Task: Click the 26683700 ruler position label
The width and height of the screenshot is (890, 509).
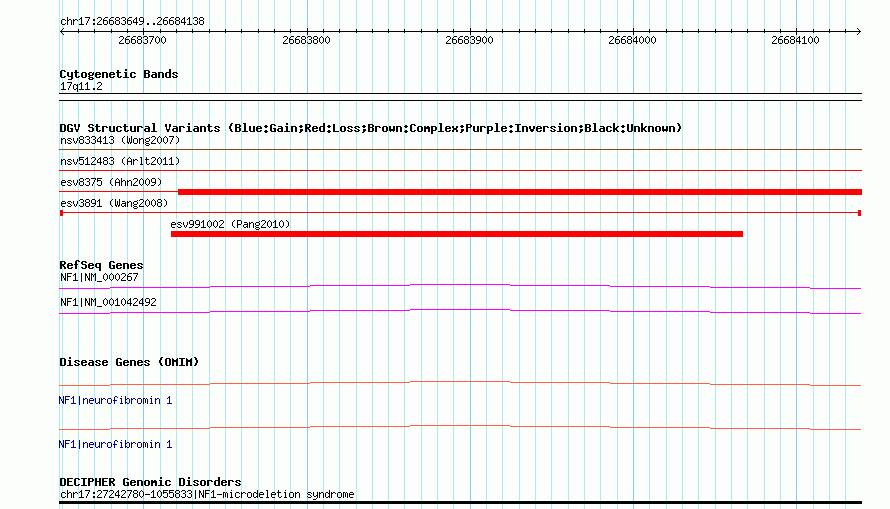Action: [x=142, y=40]
